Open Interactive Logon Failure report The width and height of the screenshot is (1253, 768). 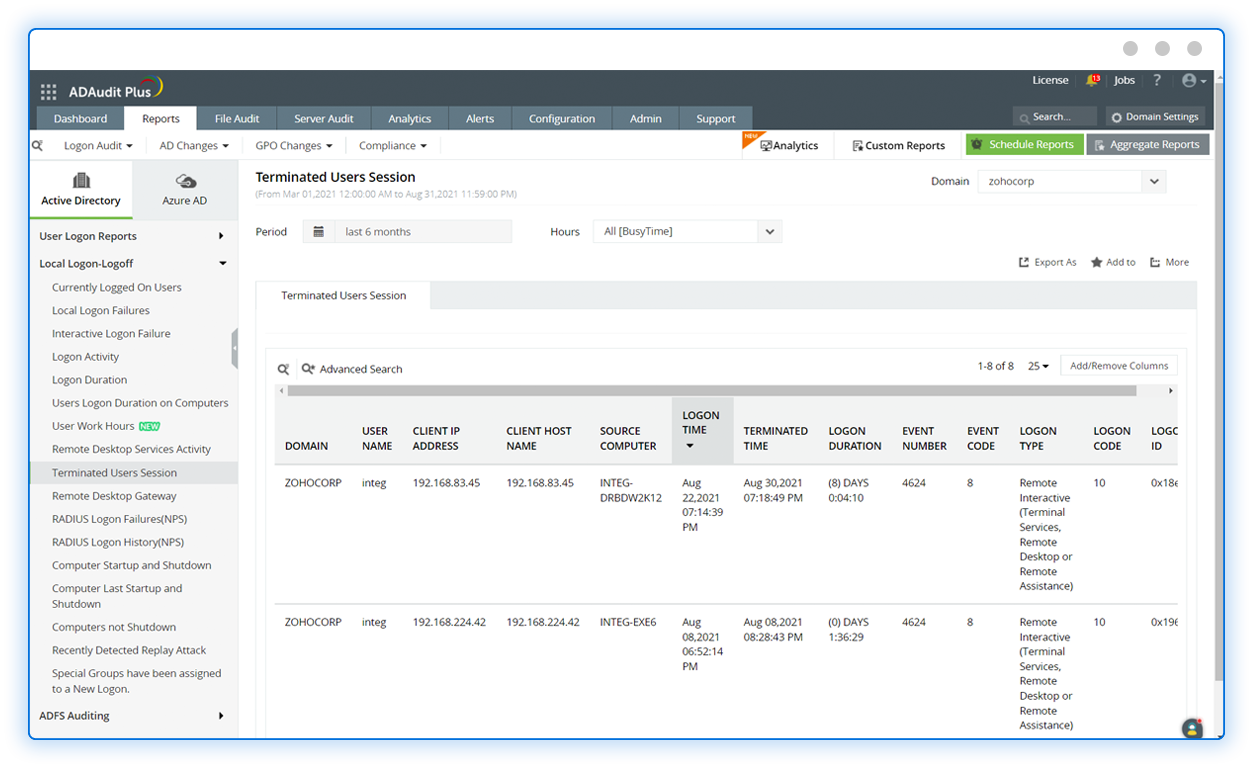(111, 333)
